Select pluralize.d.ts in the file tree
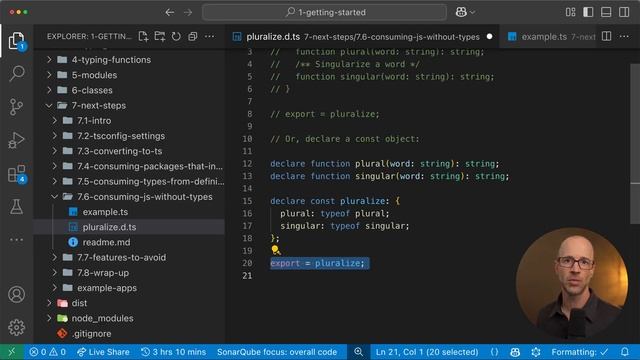The height and width of the screenshot is (360, 640). pyautogui.click(x=129, y=227)
